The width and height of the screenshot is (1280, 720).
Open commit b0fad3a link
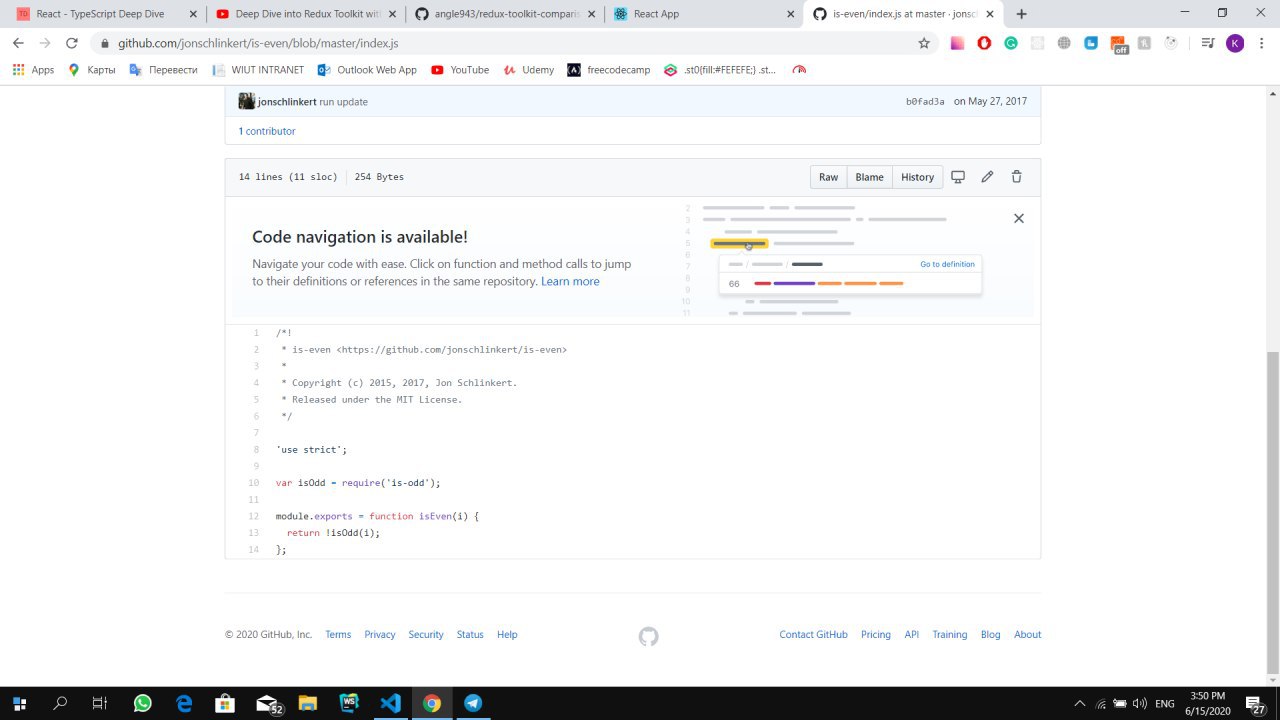tap(925, 102)
